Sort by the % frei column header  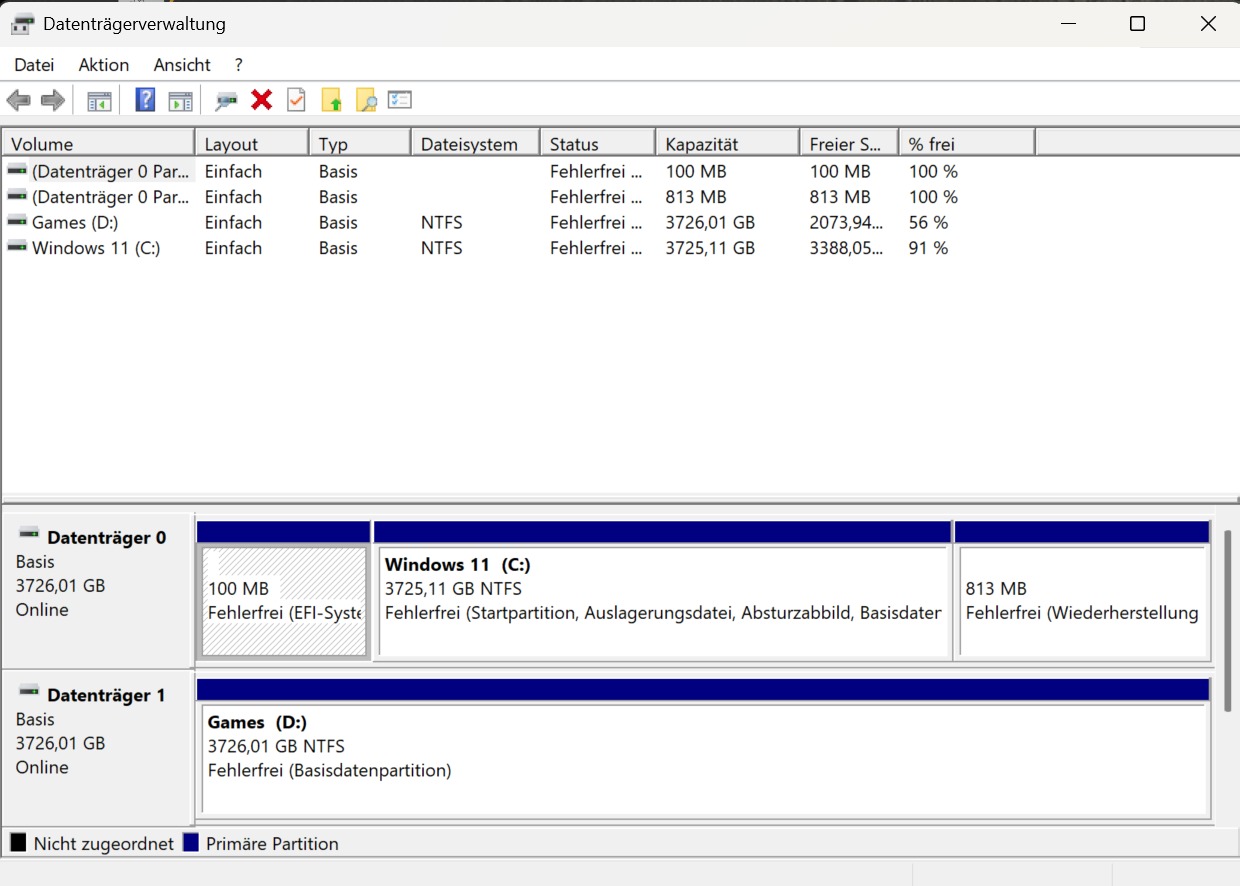(x=966, y=144)
